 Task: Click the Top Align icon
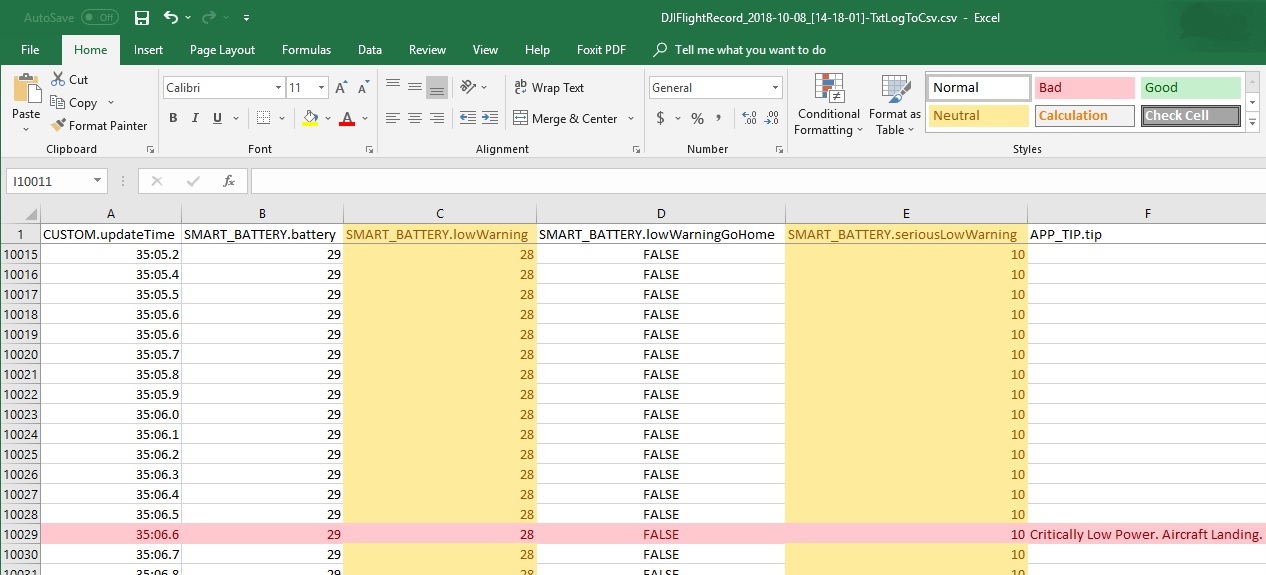tap(393, 88)
